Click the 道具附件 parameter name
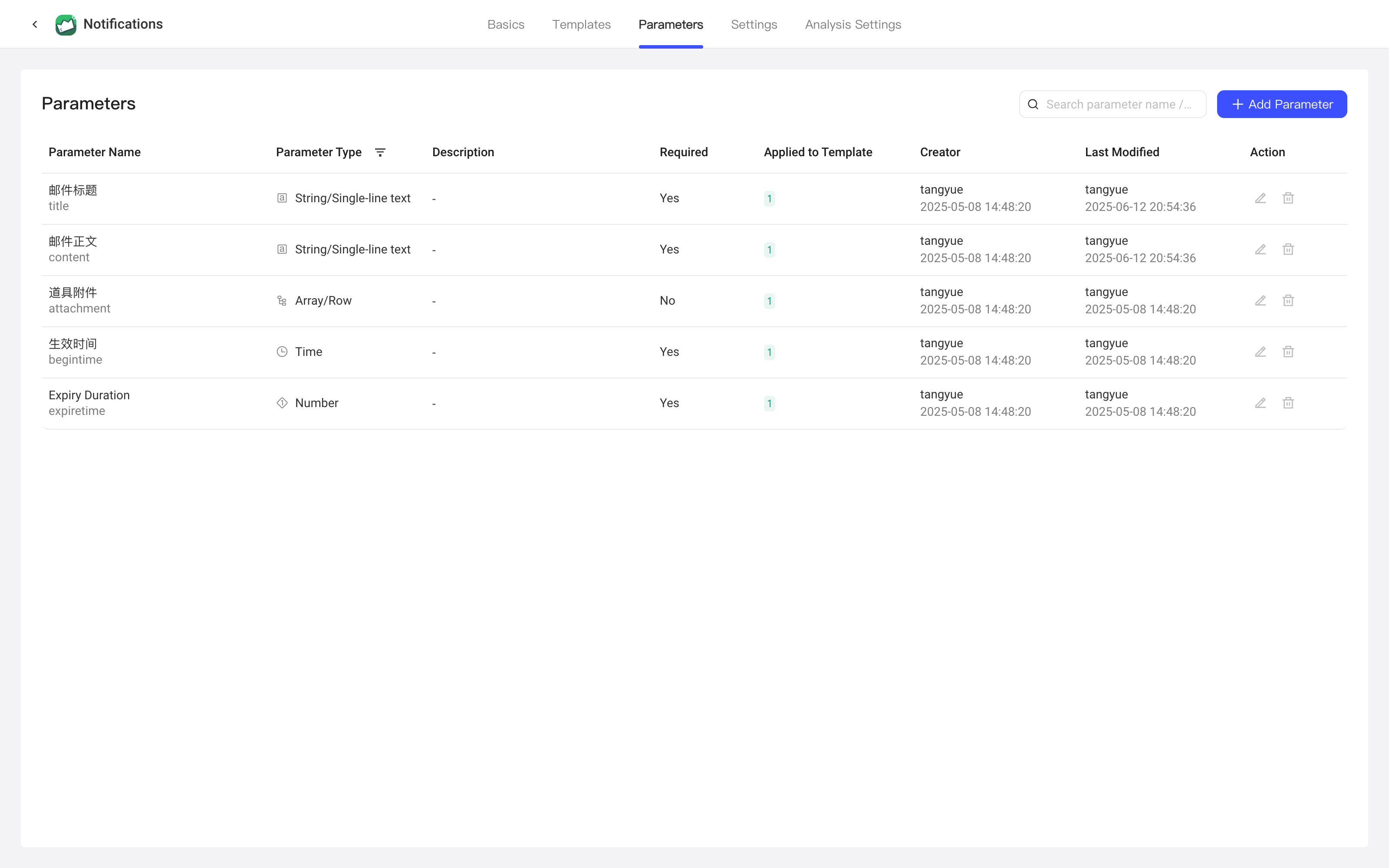 coord(73,293)
